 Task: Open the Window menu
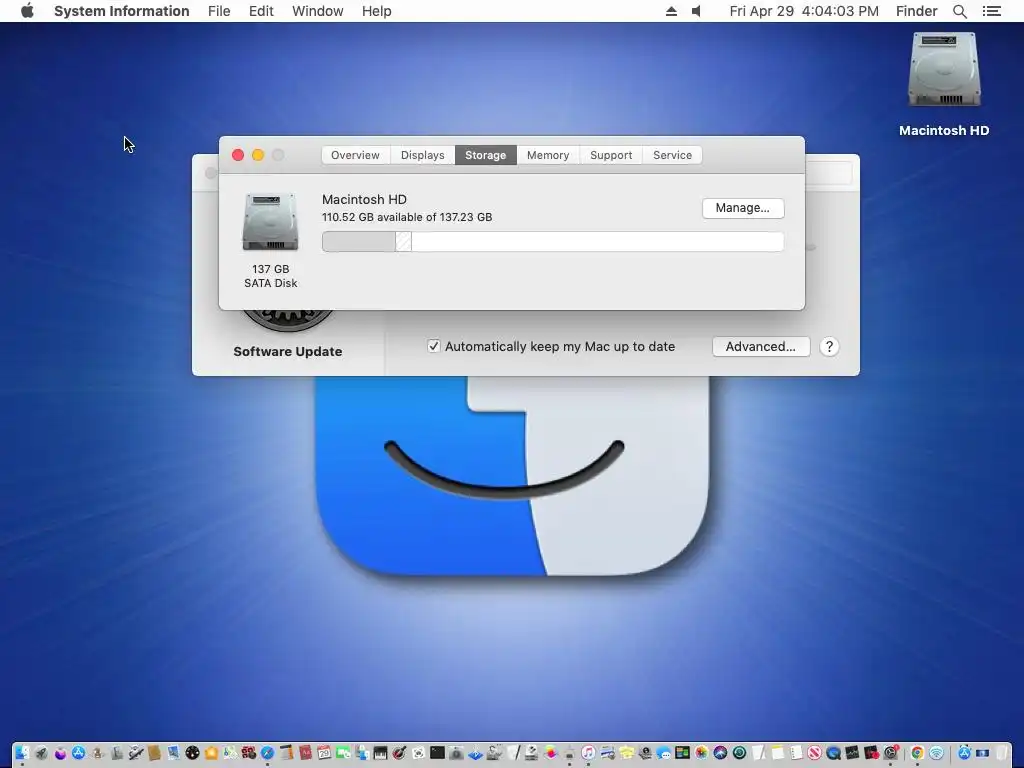317,11
